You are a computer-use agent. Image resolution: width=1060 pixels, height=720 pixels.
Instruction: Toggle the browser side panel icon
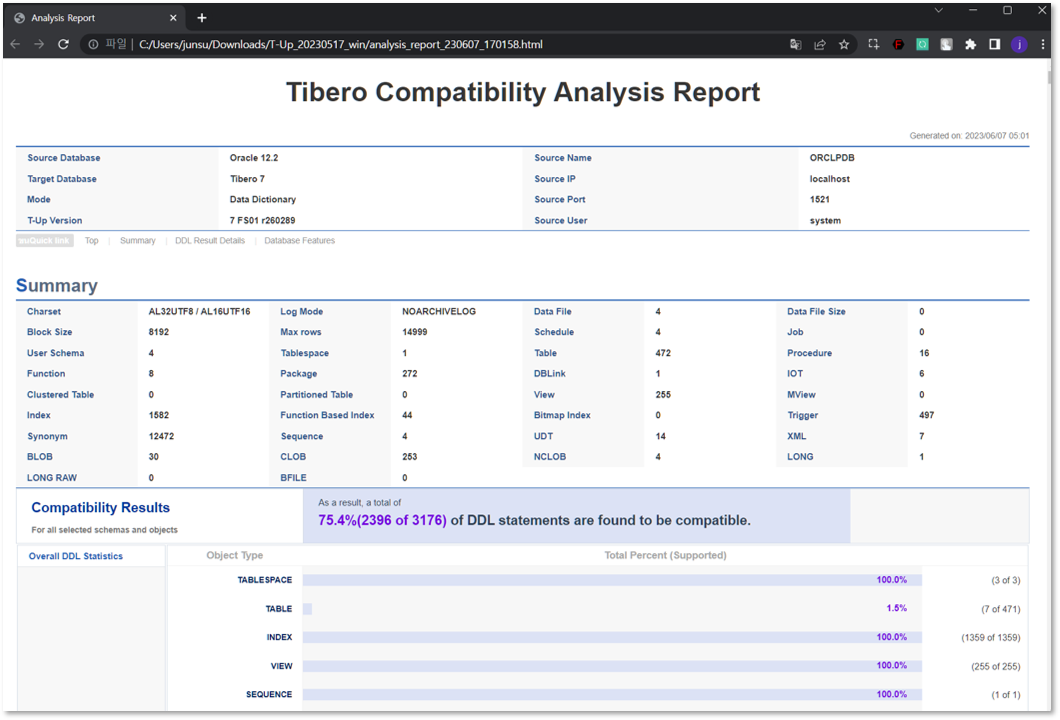pos(995,44)
